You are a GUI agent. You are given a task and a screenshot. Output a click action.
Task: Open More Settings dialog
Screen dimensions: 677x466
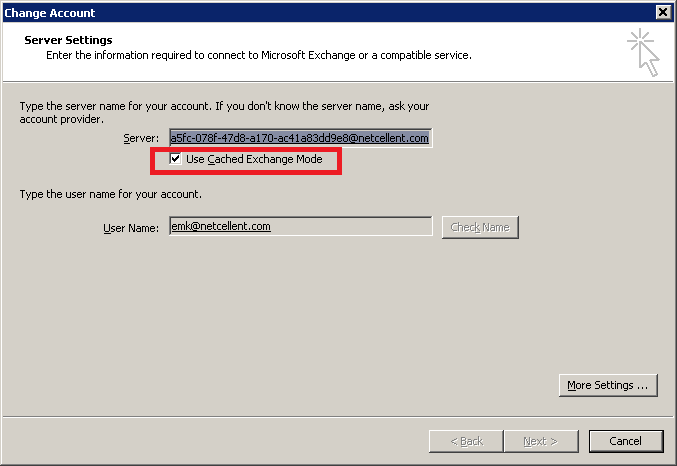(608, 385)
